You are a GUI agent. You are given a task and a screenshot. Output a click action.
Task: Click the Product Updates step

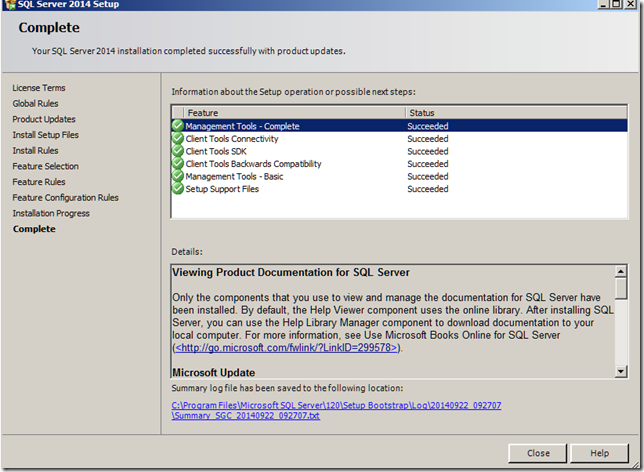[x=44, y=119]
